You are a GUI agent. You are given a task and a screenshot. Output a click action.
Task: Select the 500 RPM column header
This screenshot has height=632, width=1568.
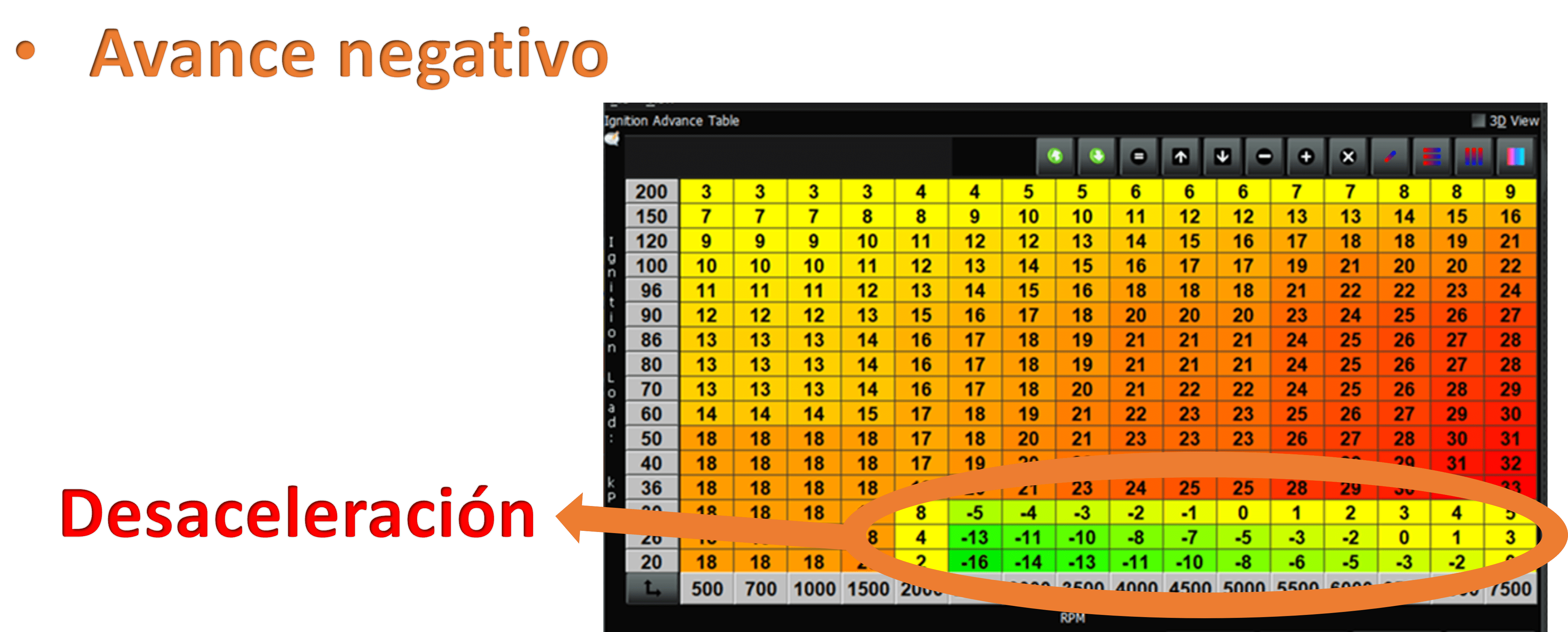click(x=707, y=589)
